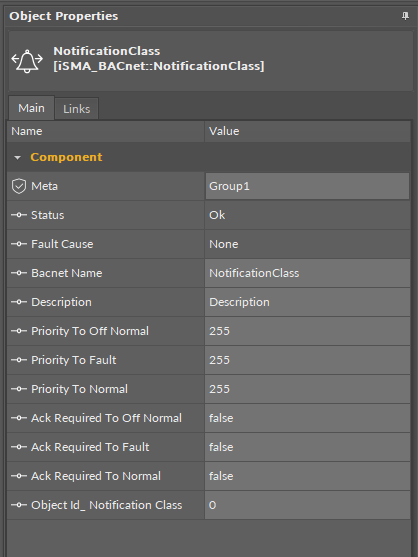This screenshot has height=557, width=418.
Task: Click the slot icon next to Fault Cause
Action: 19,244
